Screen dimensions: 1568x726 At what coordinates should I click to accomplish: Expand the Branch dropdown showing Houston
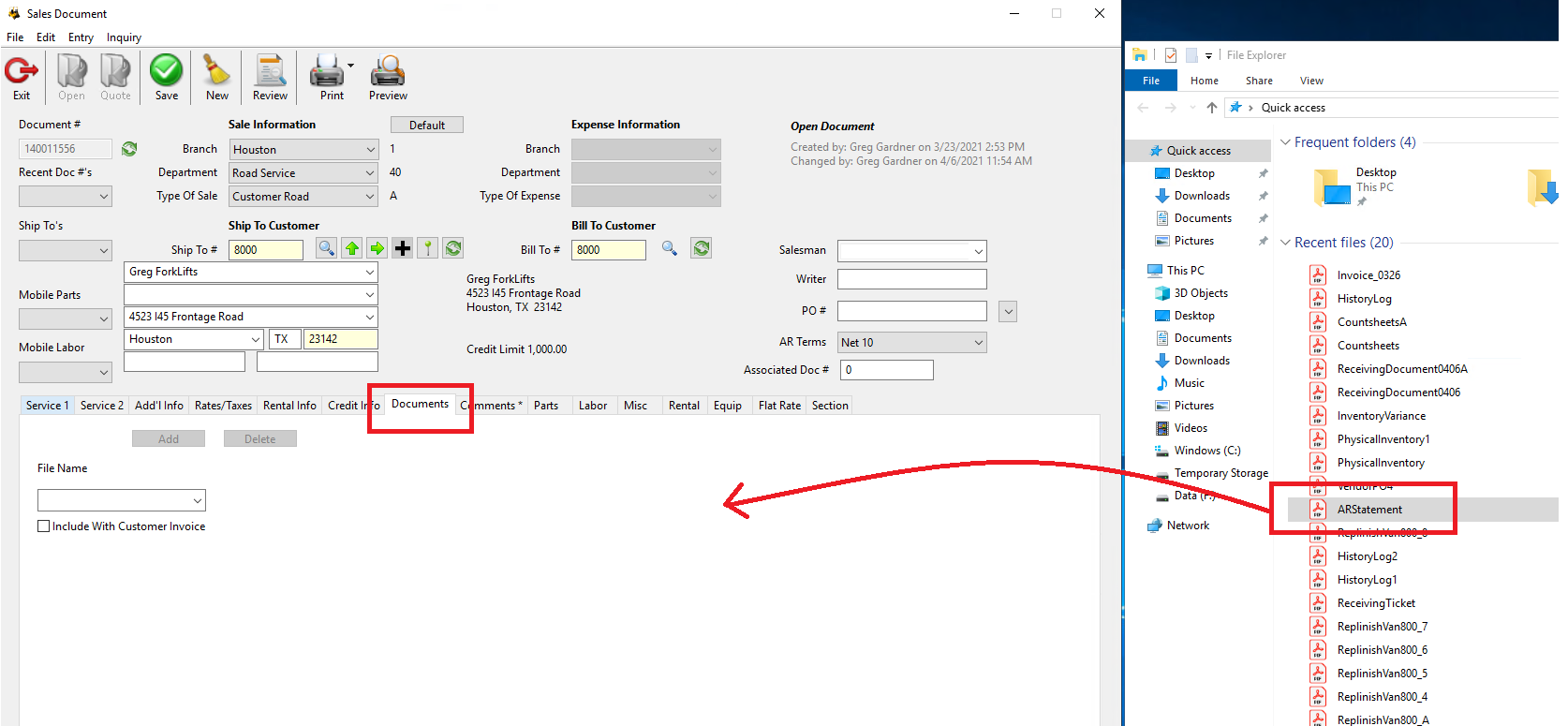pos(370,150)
